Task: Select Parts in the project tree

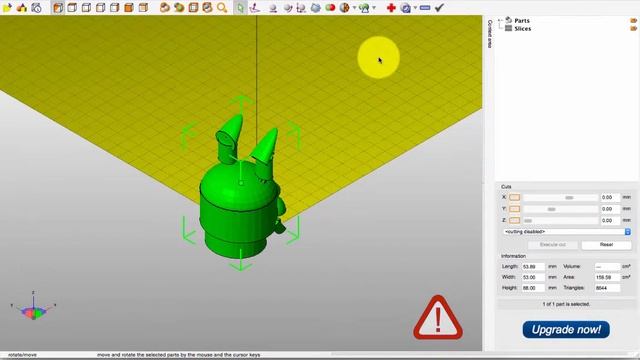Action: [522, 20]
